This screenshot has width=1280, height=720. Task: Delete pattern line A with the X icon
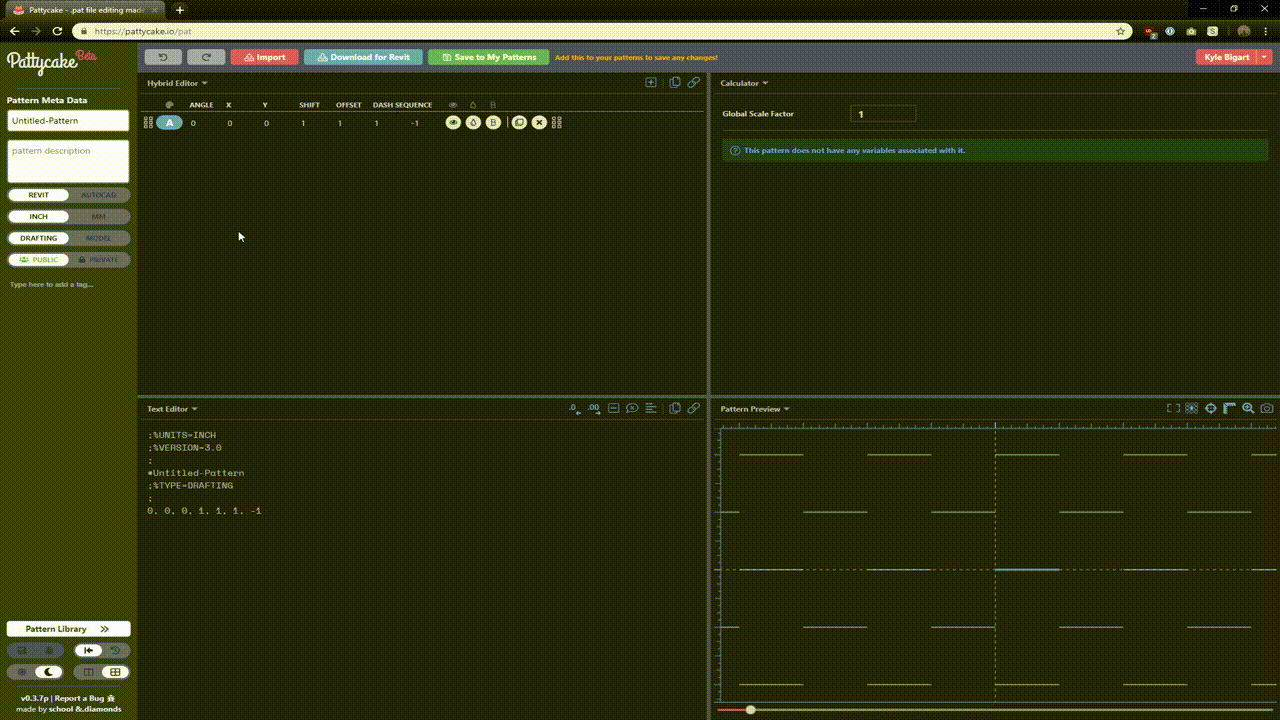[539, 122]
